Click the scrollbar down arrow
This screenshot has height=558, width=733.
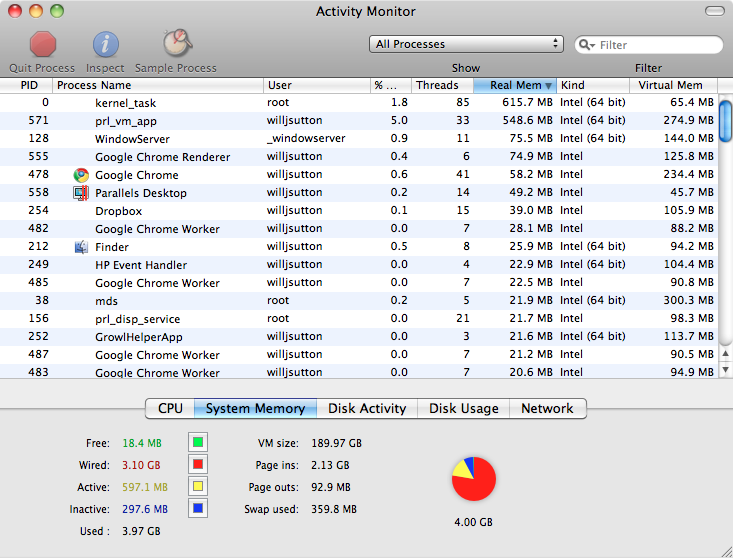(725, 371)
